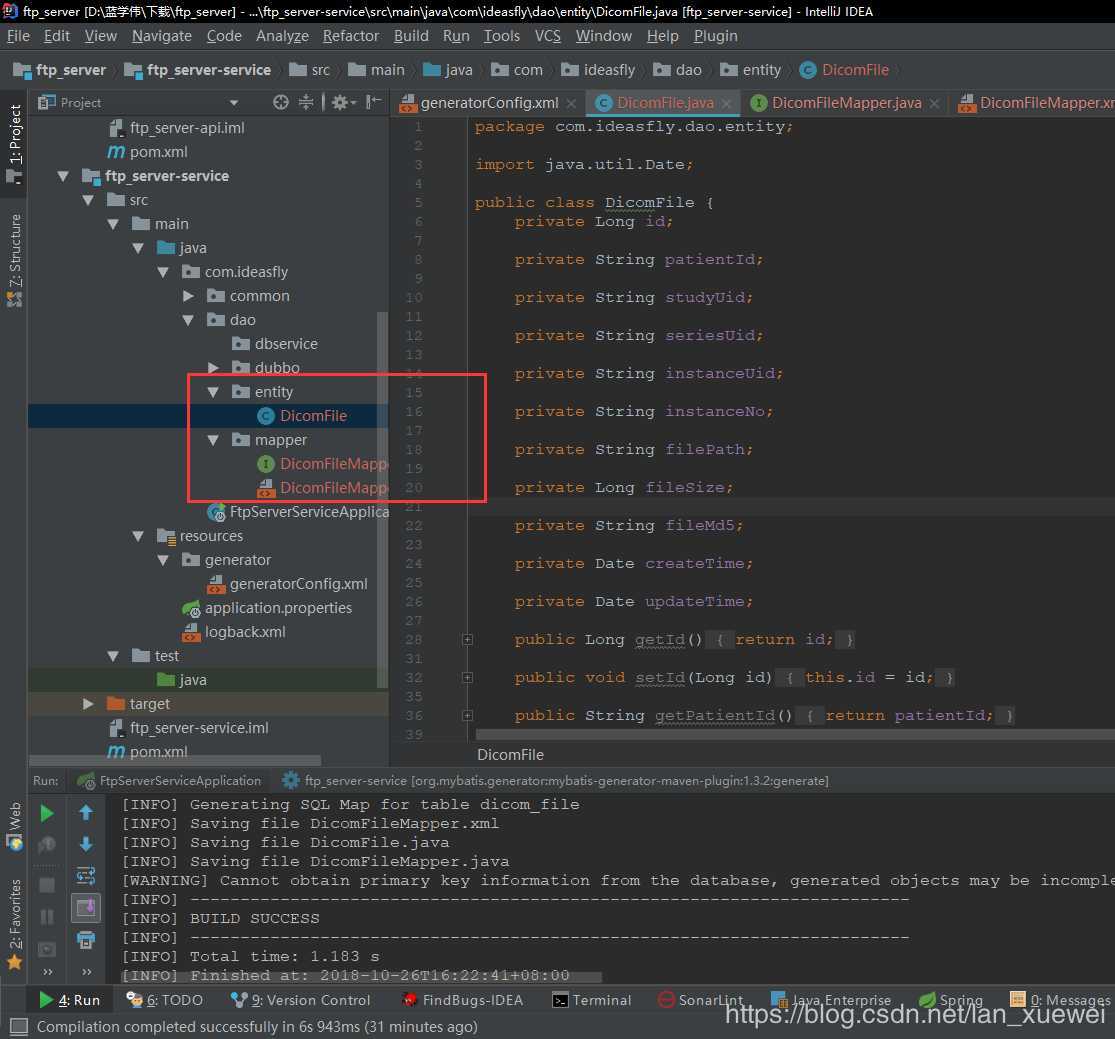This screenshot has width=1115, height=1039.
Task: Expand the common package arrow
Action: coord(188,296)
